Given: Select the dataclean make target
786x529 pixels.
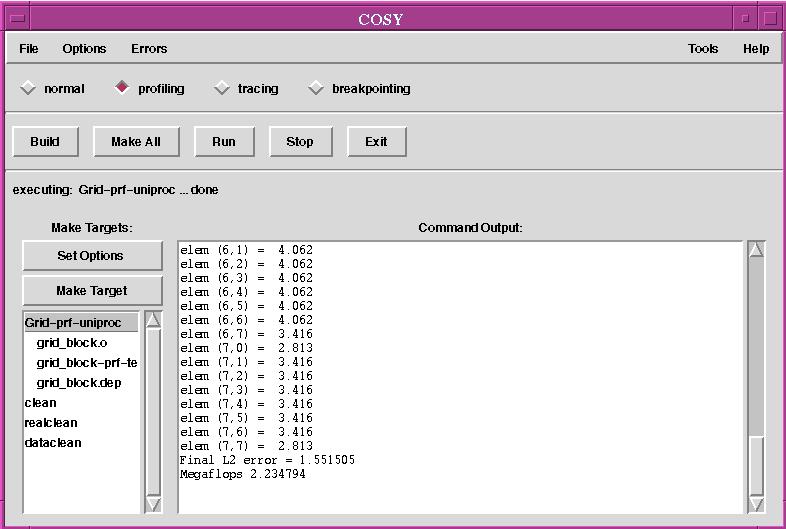Looking at the screenshot, I should point(53,443).
